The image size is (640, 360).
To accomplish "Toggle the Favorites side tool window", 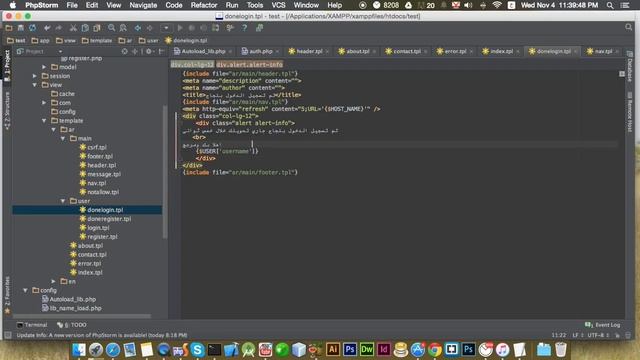I will pyautogui.click(x=7, y=295).
